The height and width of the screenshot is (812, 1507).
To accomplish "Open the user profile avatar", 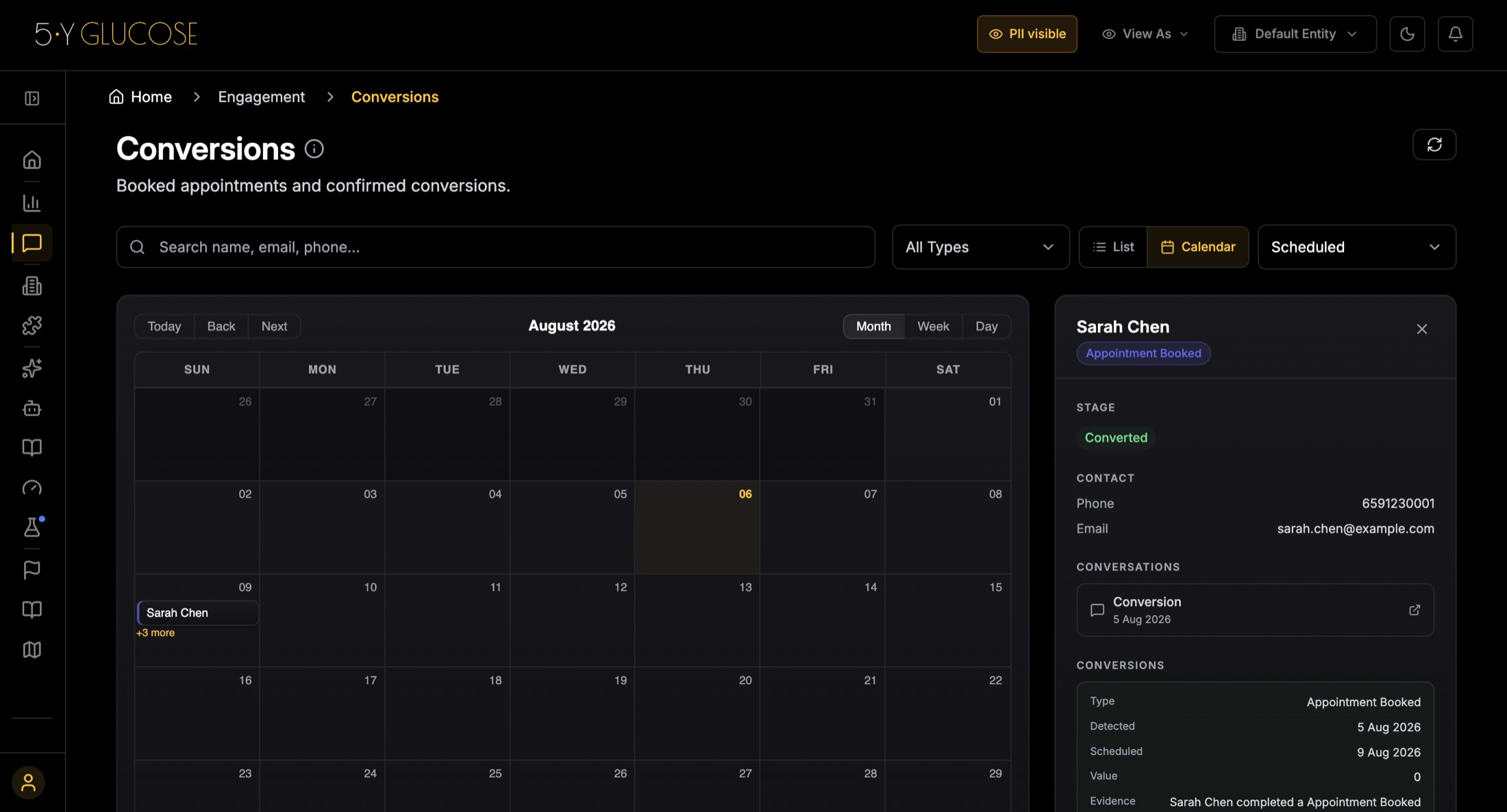I will point(28,783).
